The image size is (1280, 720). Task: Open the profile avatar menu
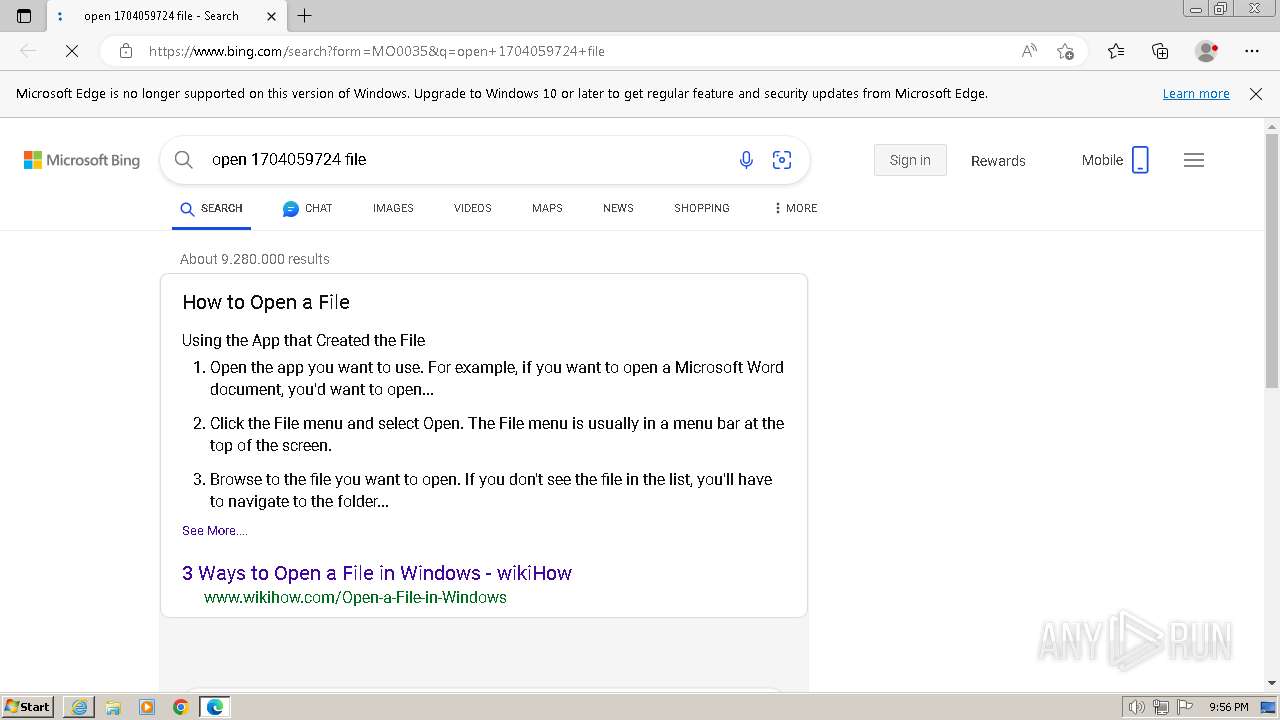coord(1206,51)
